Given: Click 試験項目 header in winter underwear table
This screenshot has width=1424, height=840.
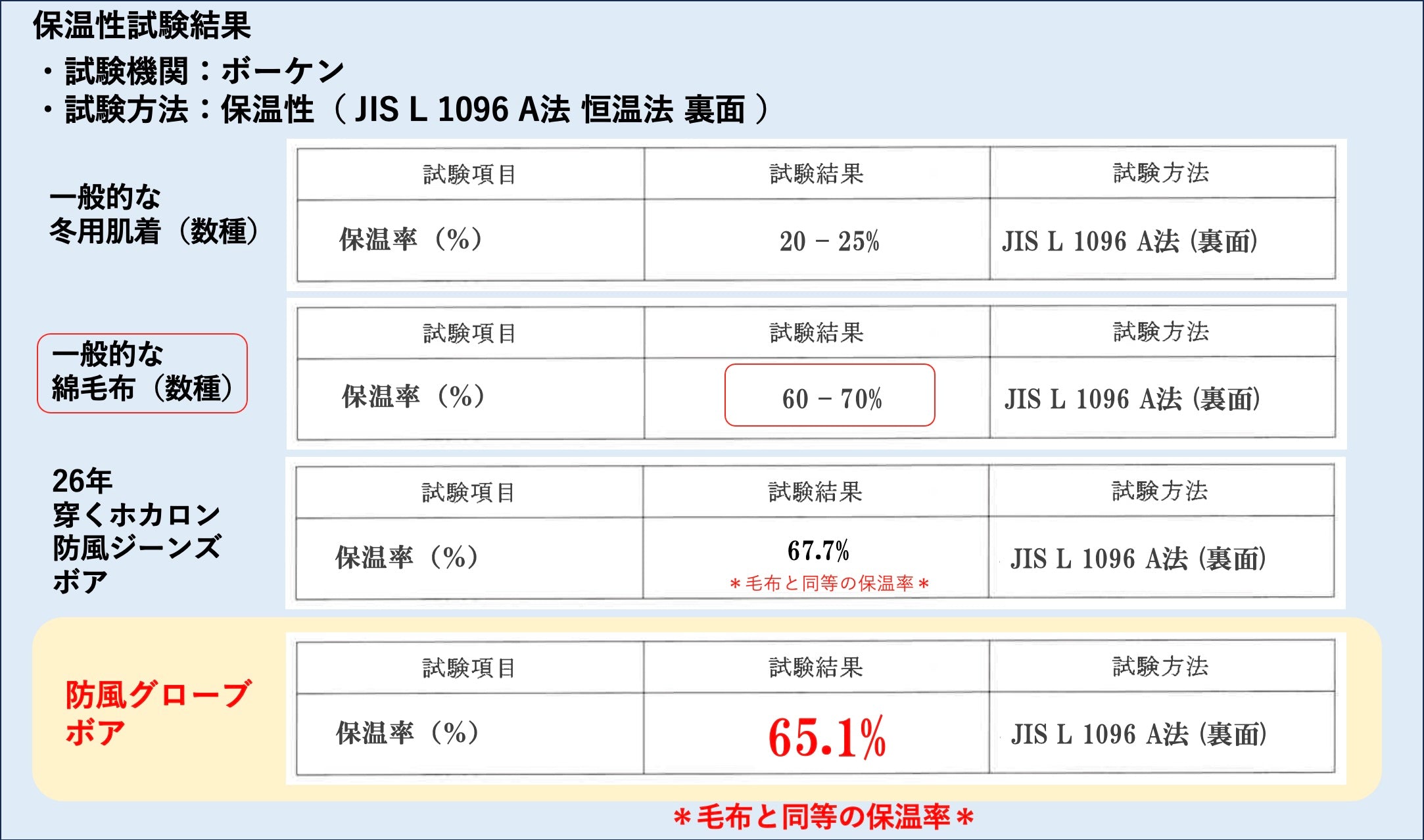Looking at the screenshot, I should click(469, 174).
